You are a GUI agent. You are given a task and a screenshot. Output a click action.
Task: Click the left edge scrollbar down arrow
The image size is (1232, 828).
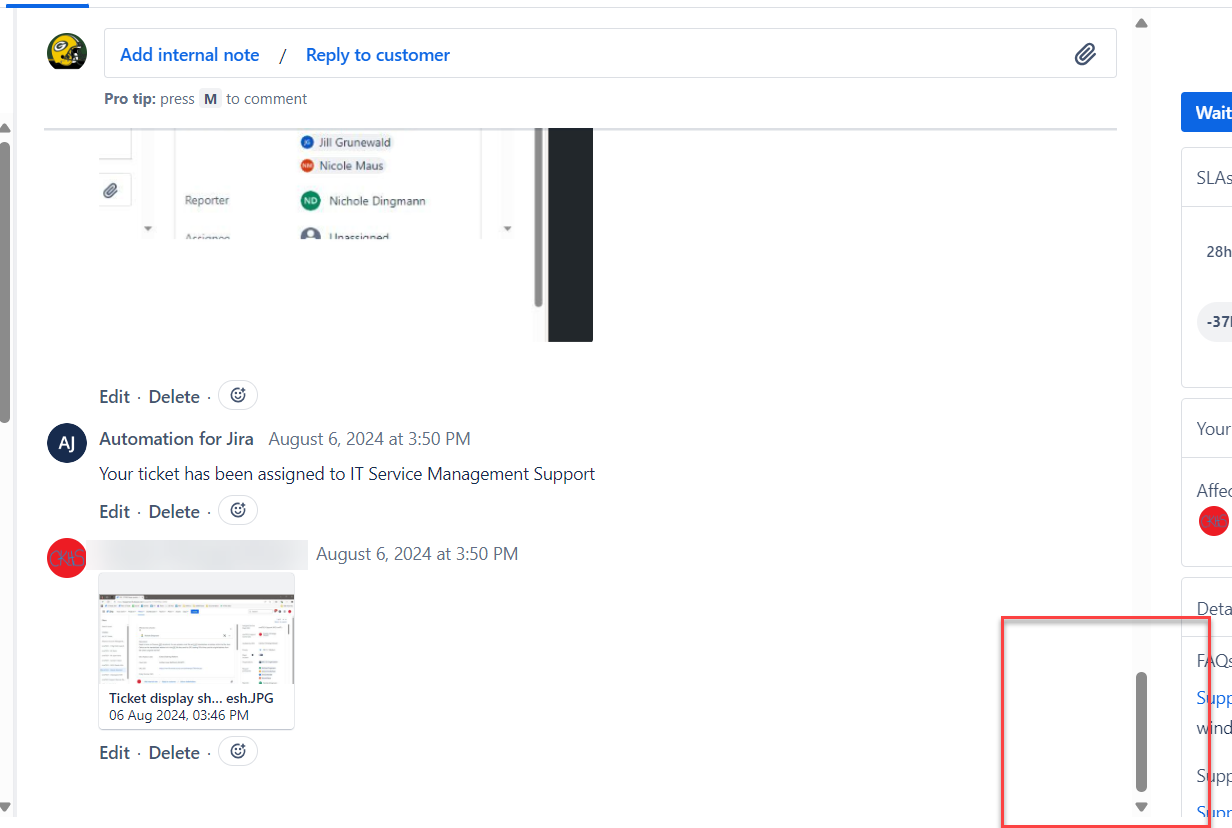5,806
